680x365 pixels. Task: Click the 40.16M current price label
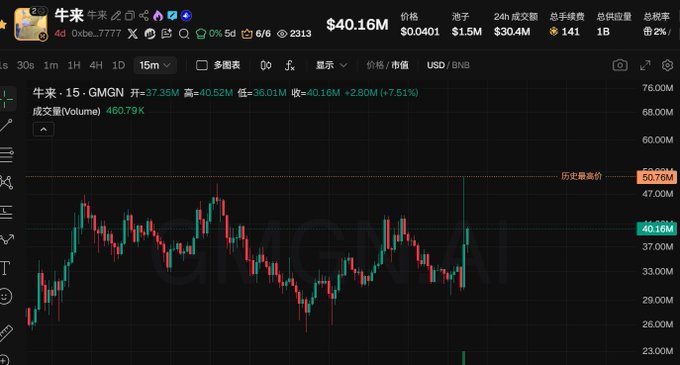point(657,229)
